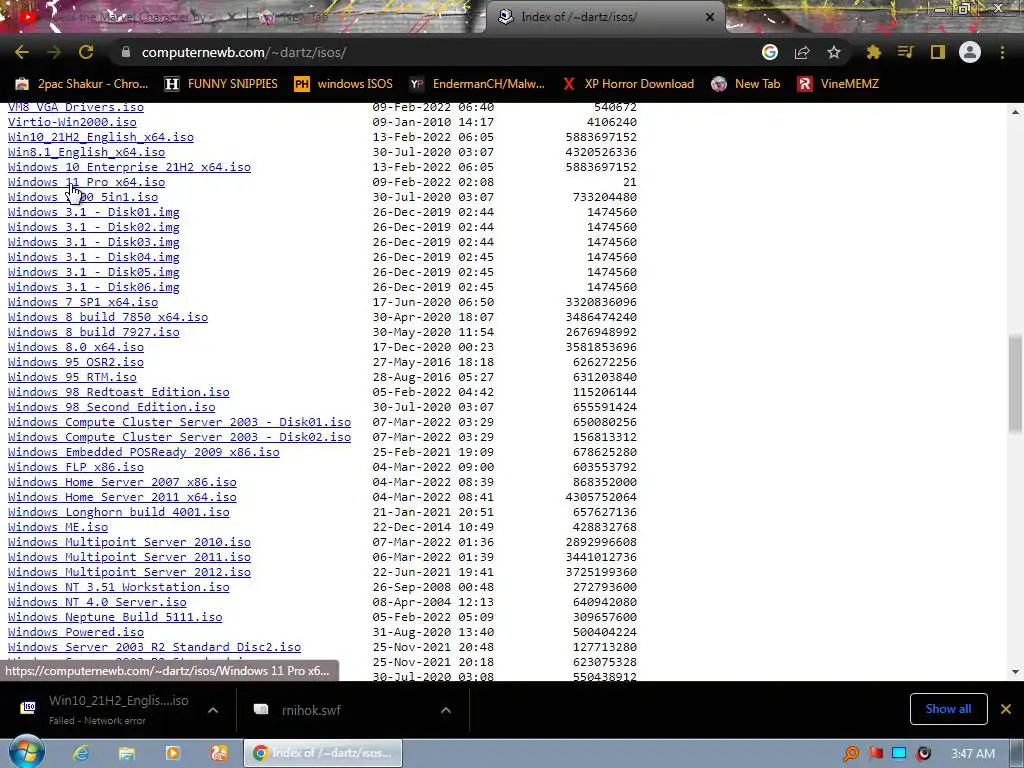The image size is (1024, 768).
Task: Download Windows 11 Pro x64.iso
Action: (86, 182)
